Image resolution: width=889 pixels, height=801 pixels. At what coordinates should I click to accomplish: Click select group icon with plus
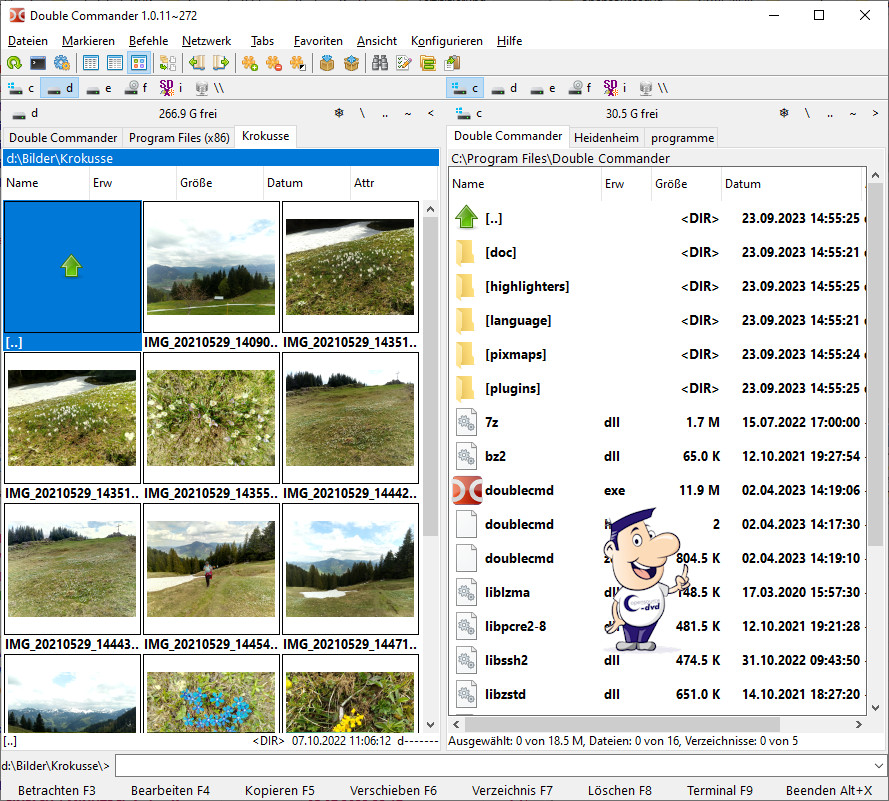click(249, 63)
